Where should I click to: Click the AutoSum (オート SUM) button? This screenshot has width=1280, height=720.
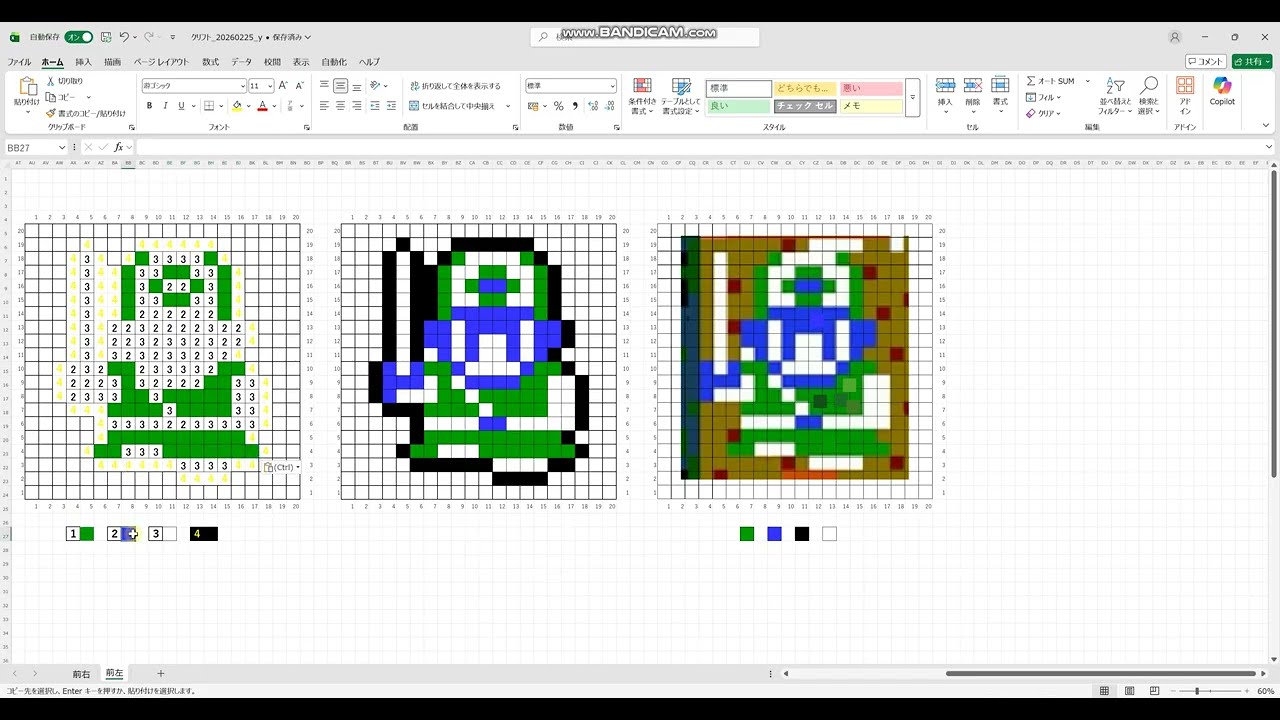click(x=1050, y=81)
